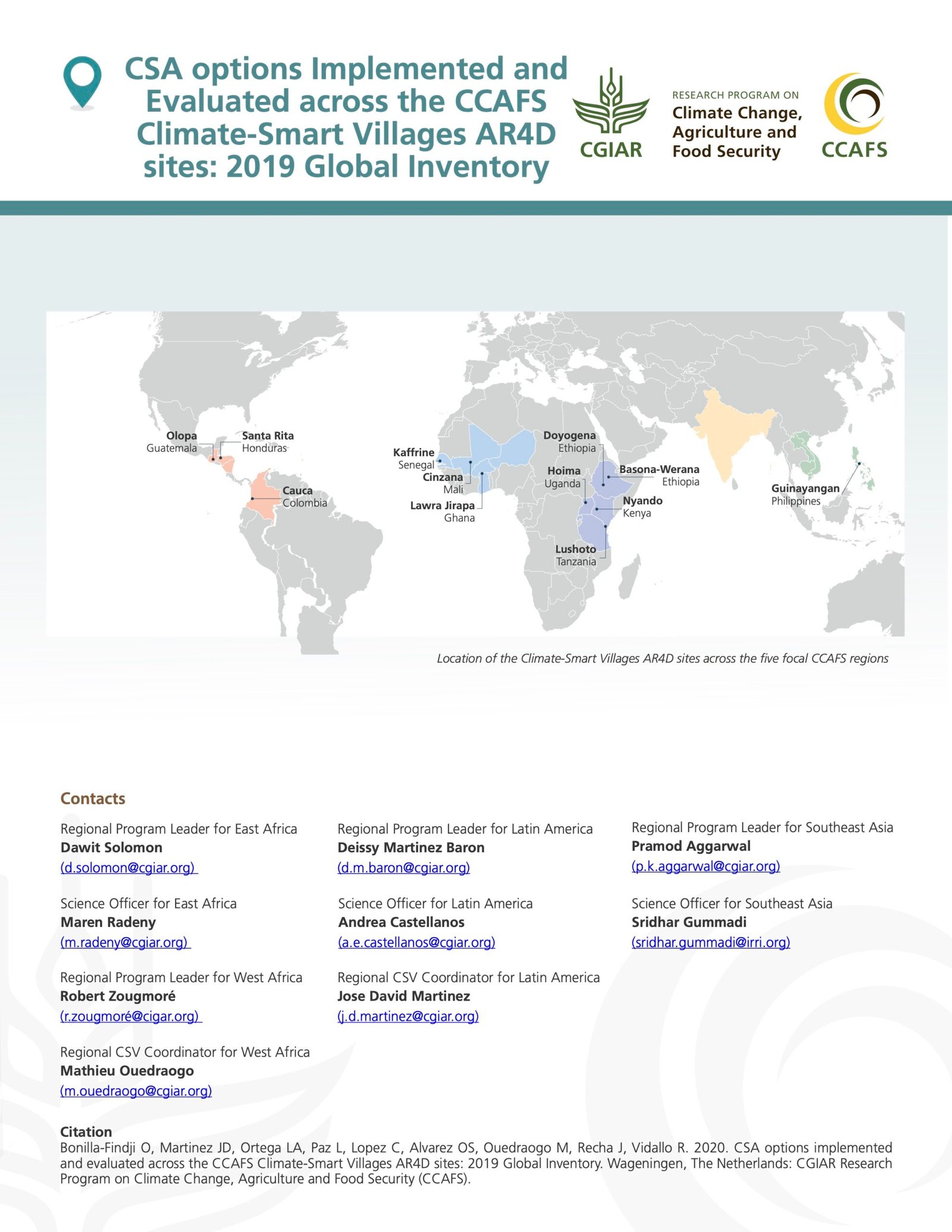Click the m.ouedraogo@cgiar.org link
Viewport: 952px width, 1232px height.
coord(134,1091)
